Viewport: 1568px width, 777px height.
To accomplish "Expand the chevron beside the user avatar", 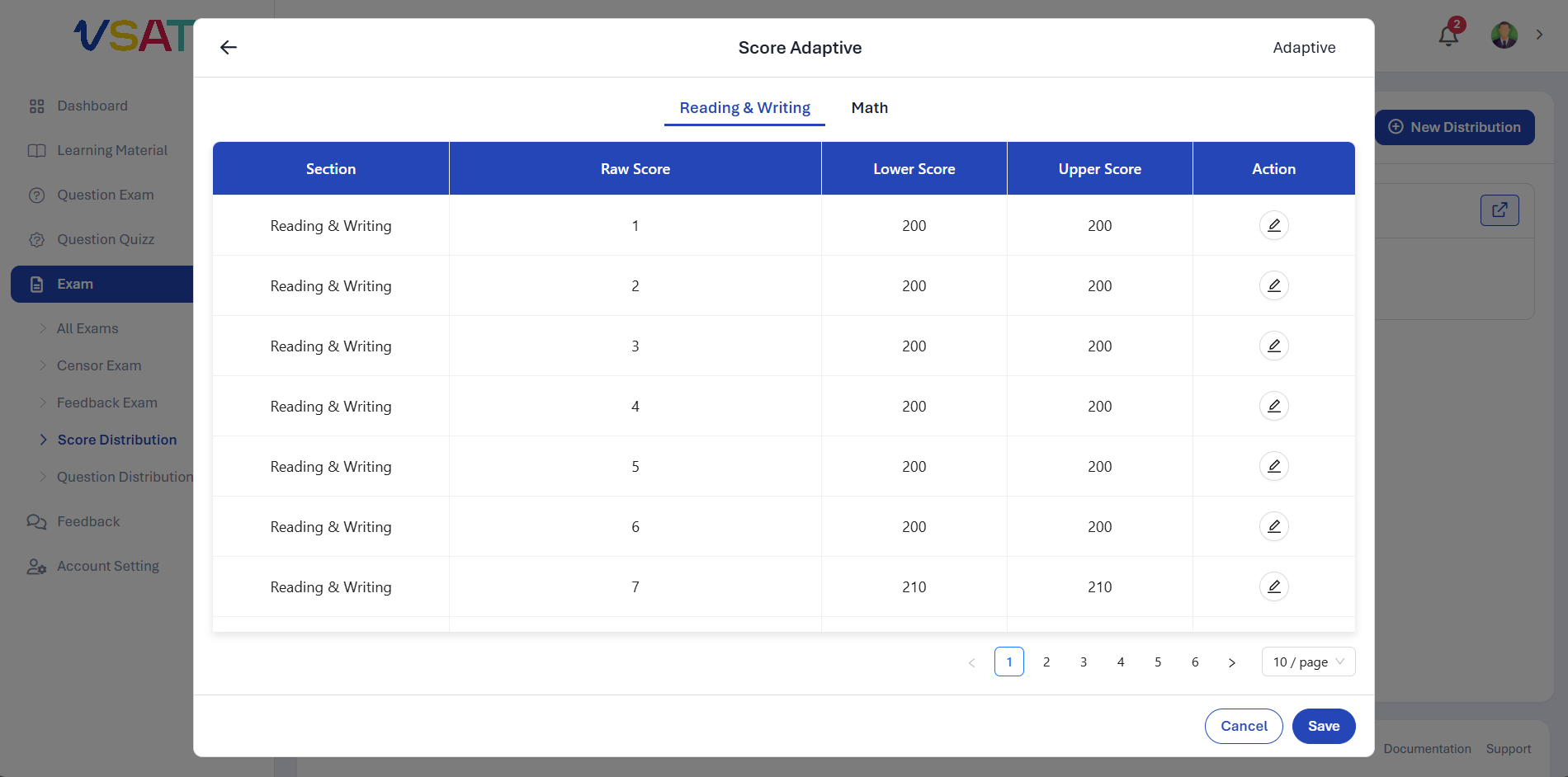I will [x=1539, y=35].
